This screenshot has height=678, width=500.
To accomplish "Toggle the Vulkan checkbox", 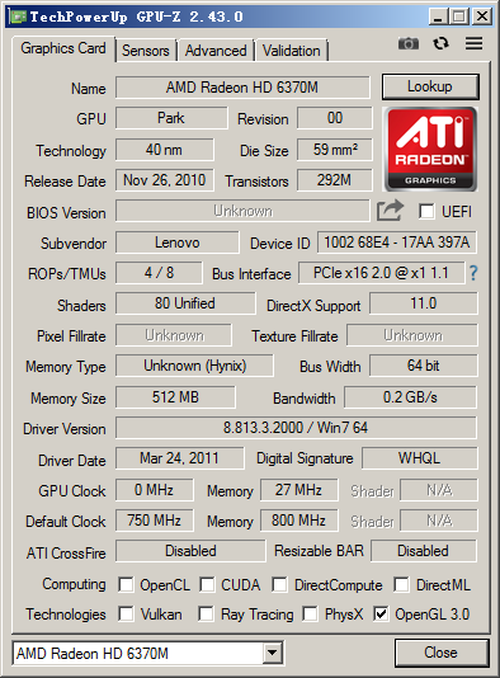I will tap(126, 614).
